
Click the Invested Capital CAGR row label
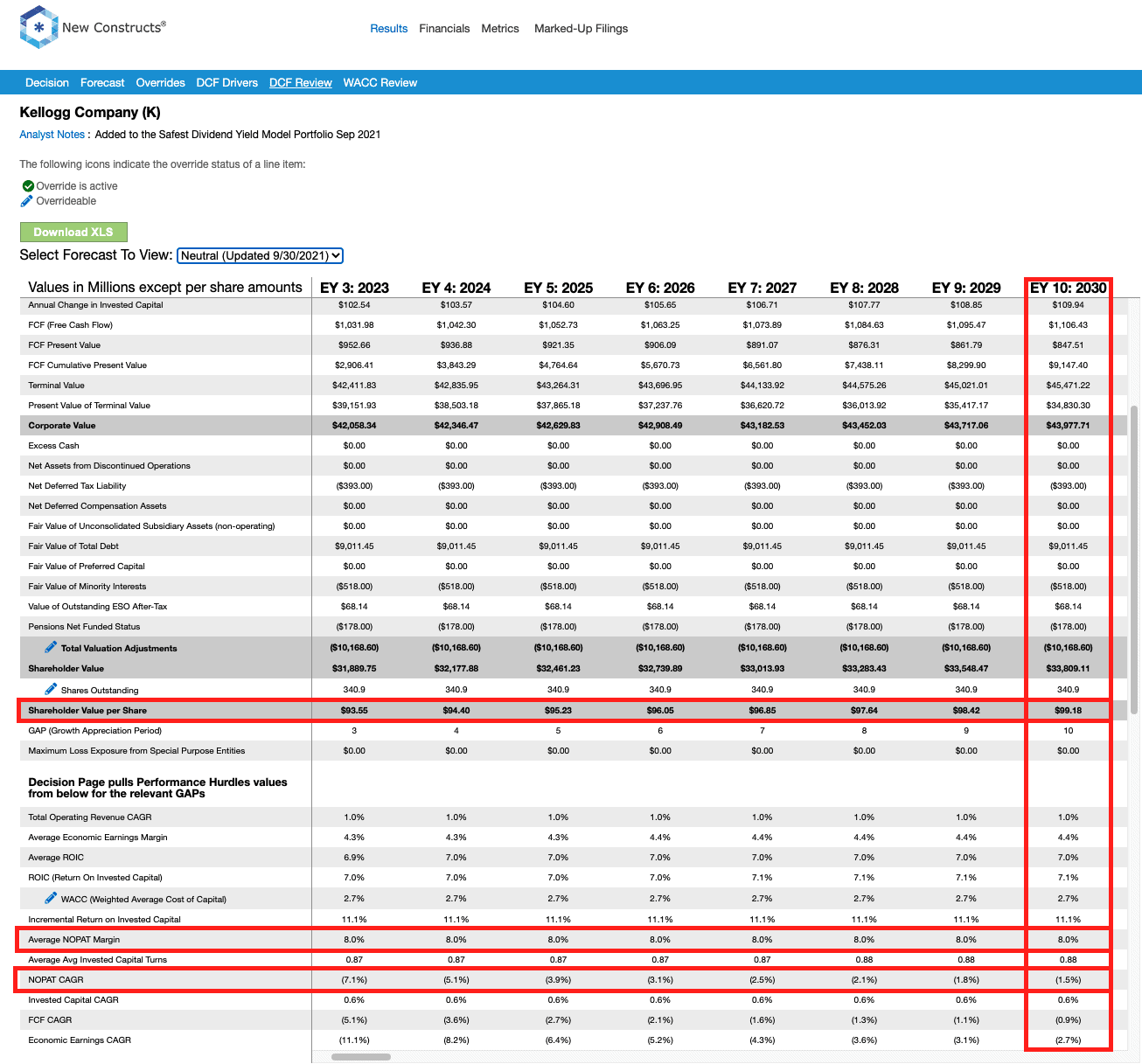[x=73, y=1000]
